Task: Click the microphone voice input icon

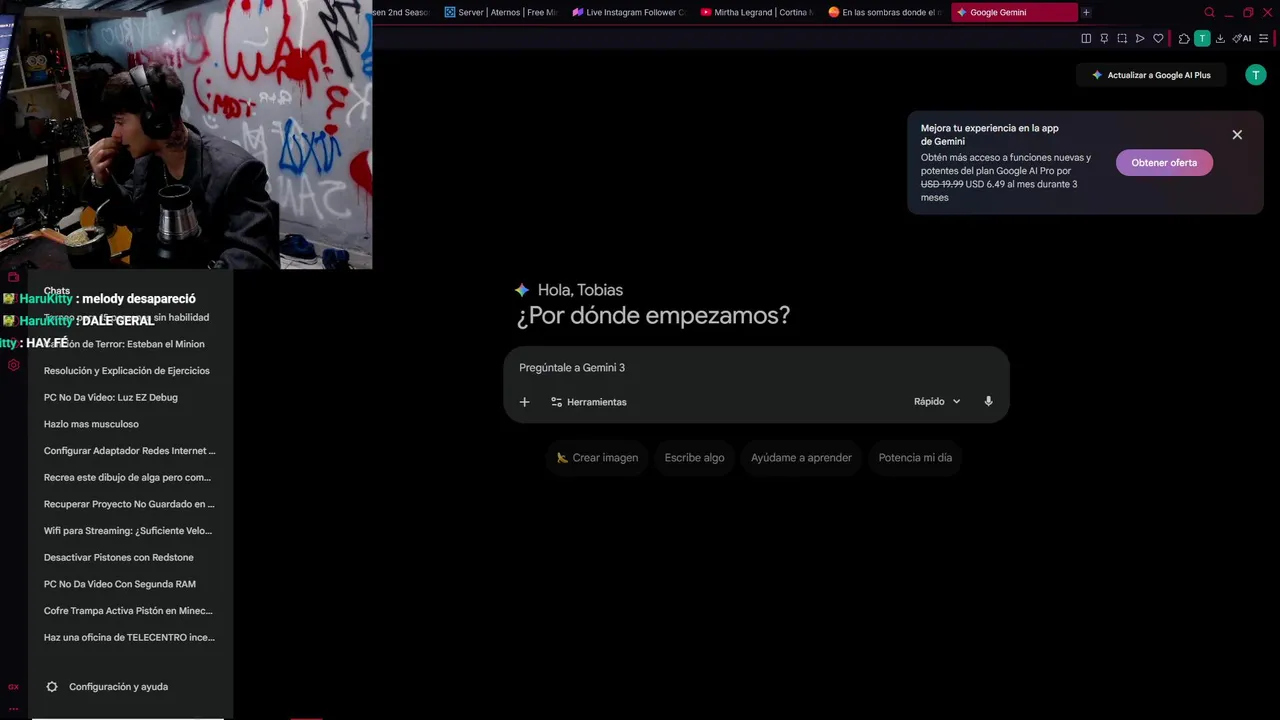Action: click(988, 401)
